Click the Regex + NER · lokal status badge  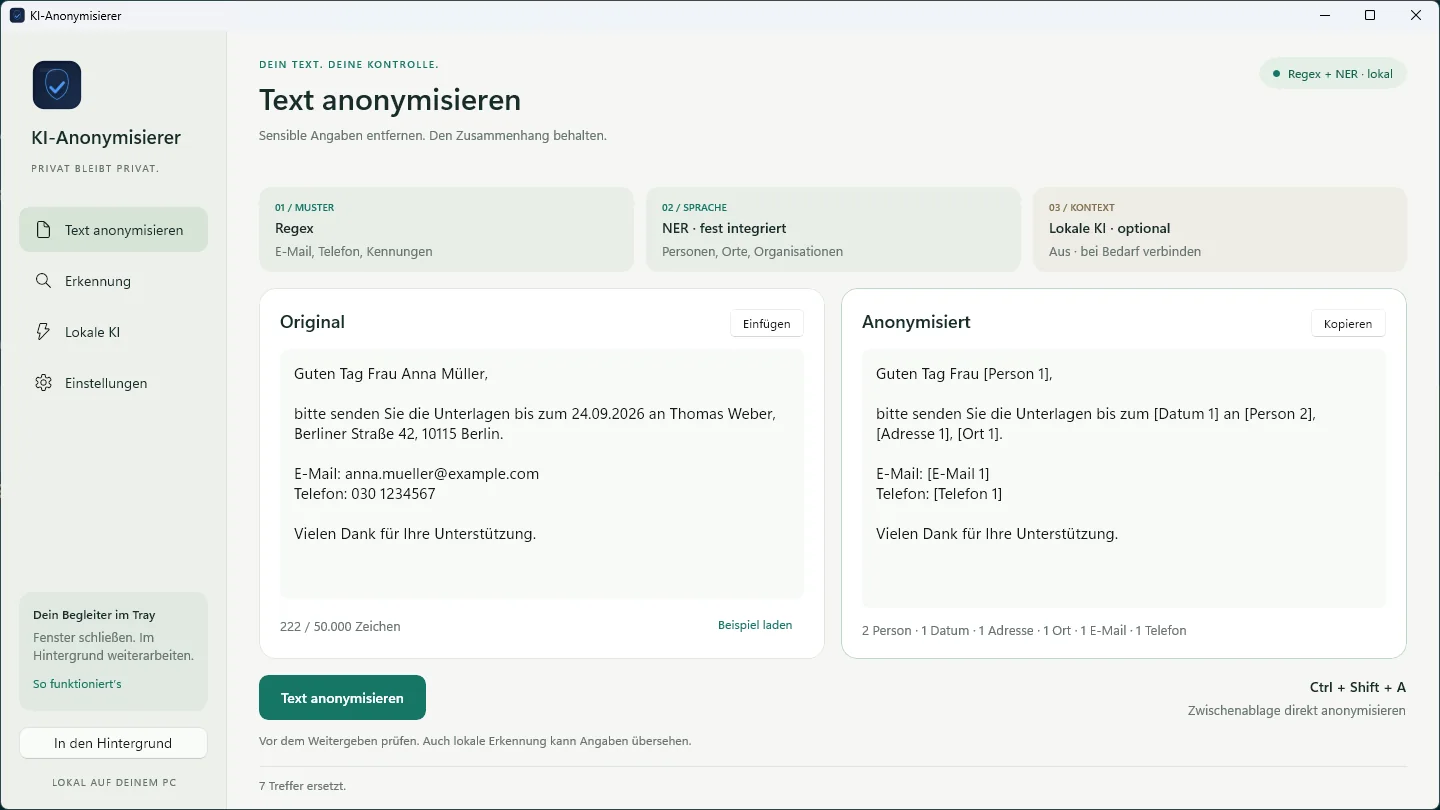[x=1333, y=74]
